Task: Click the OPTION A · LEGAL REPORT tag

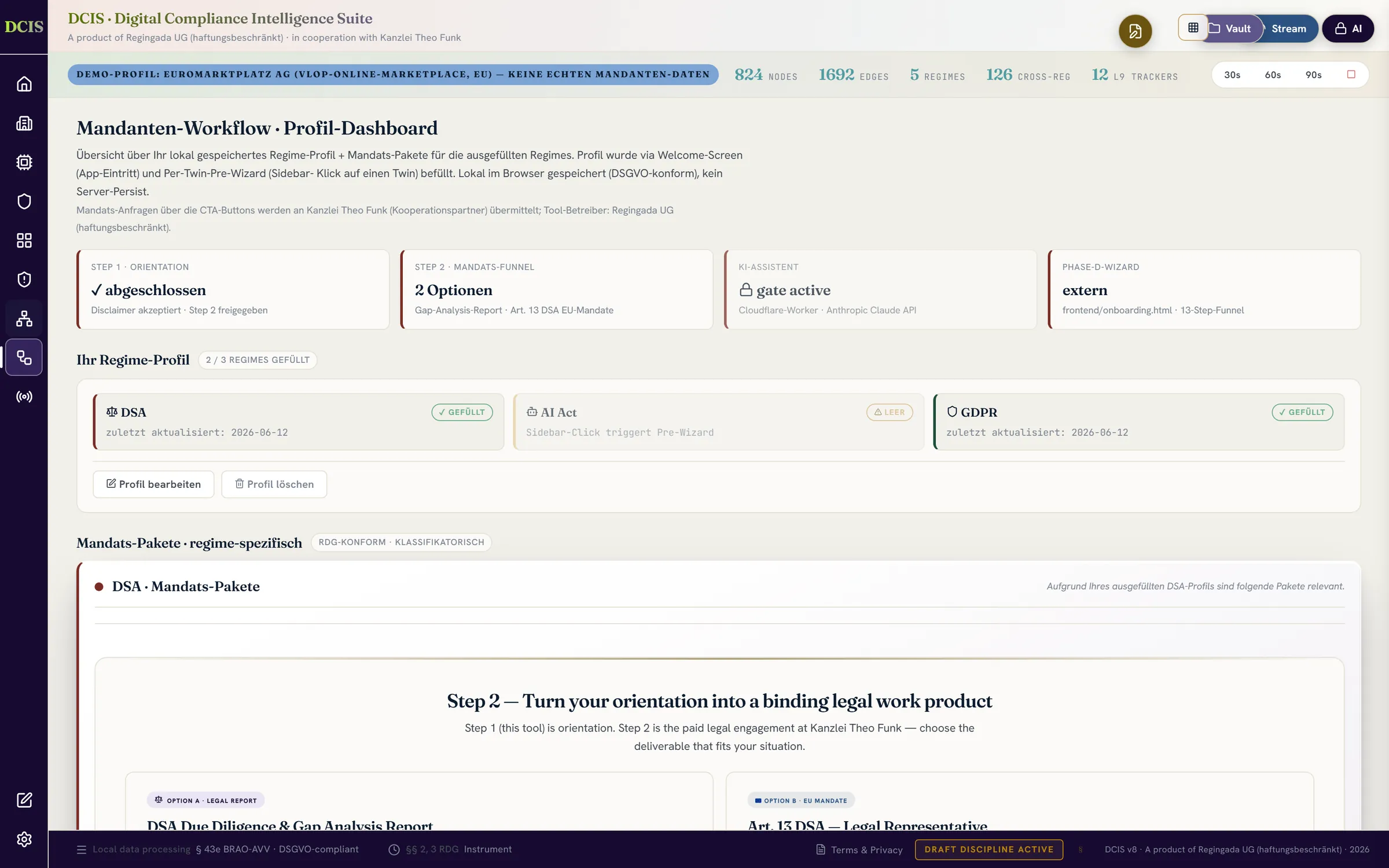Action: [205, 800]
